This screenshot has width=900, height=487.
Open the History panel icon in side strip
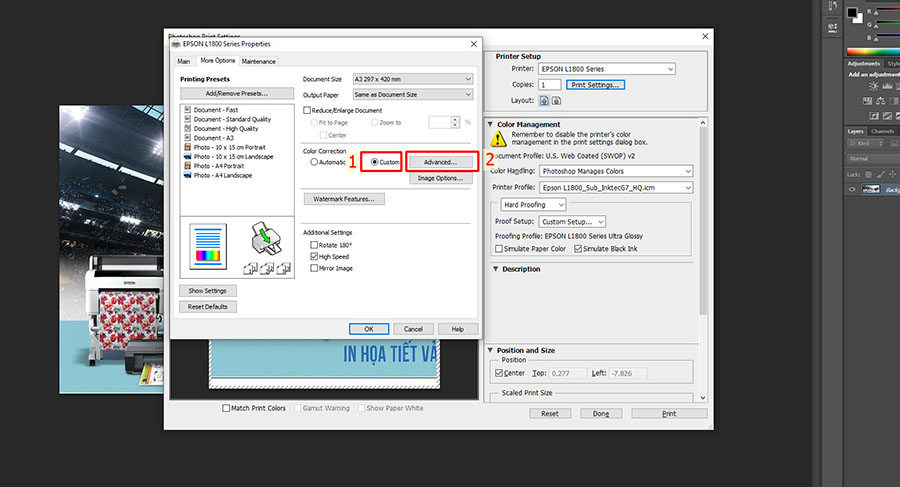pyautogui.click(x=833, y=6)
